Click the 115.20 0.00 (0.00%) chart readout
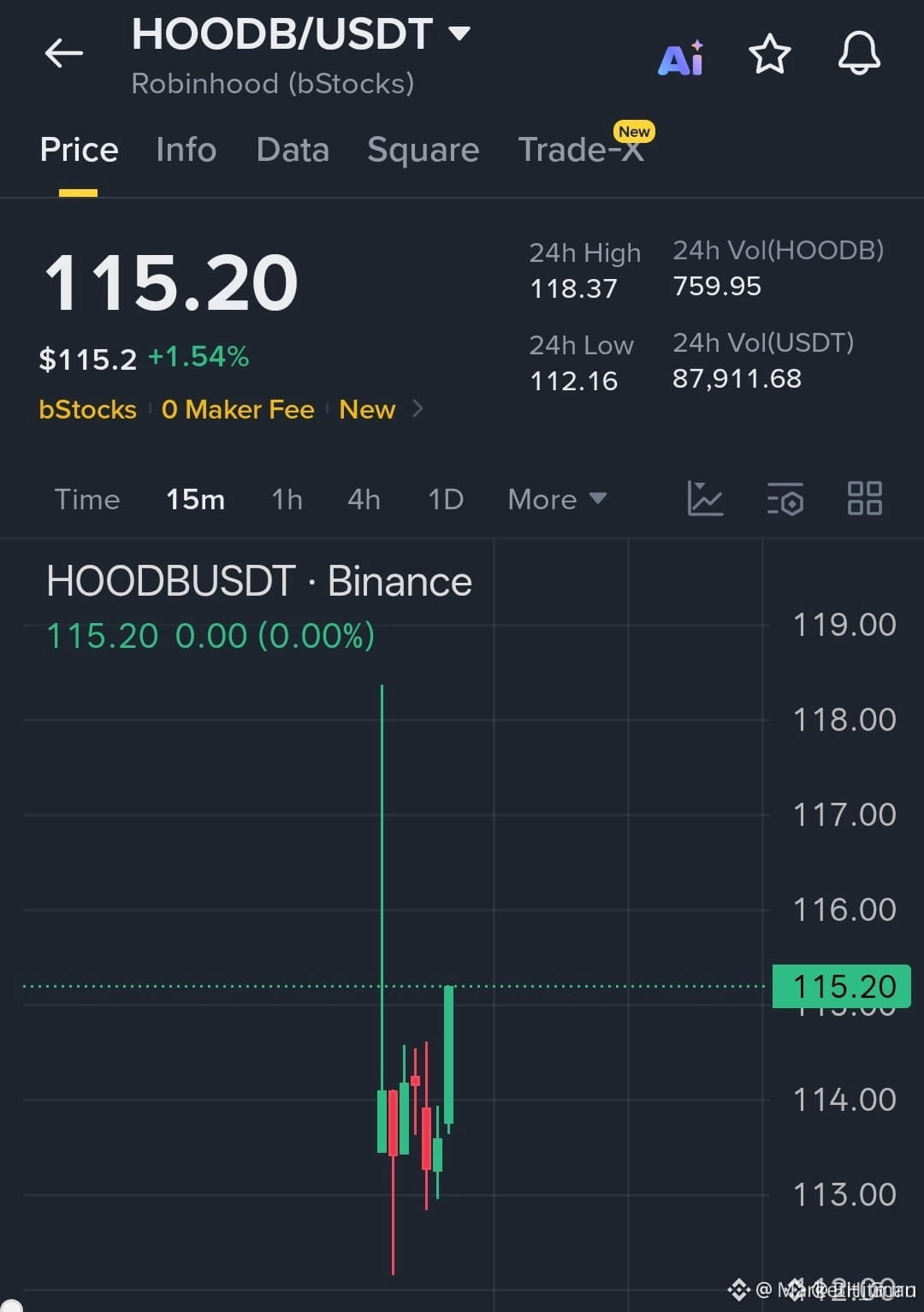Screen dimensions: 924x1312 pyautogui.click(x=210, y=636)
